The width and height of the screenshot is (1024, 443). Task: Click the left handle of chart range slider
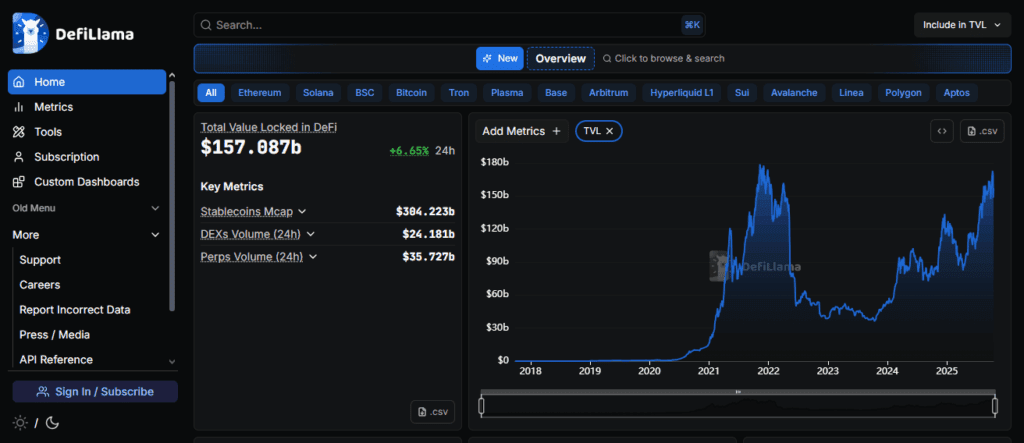click(482, 405)
